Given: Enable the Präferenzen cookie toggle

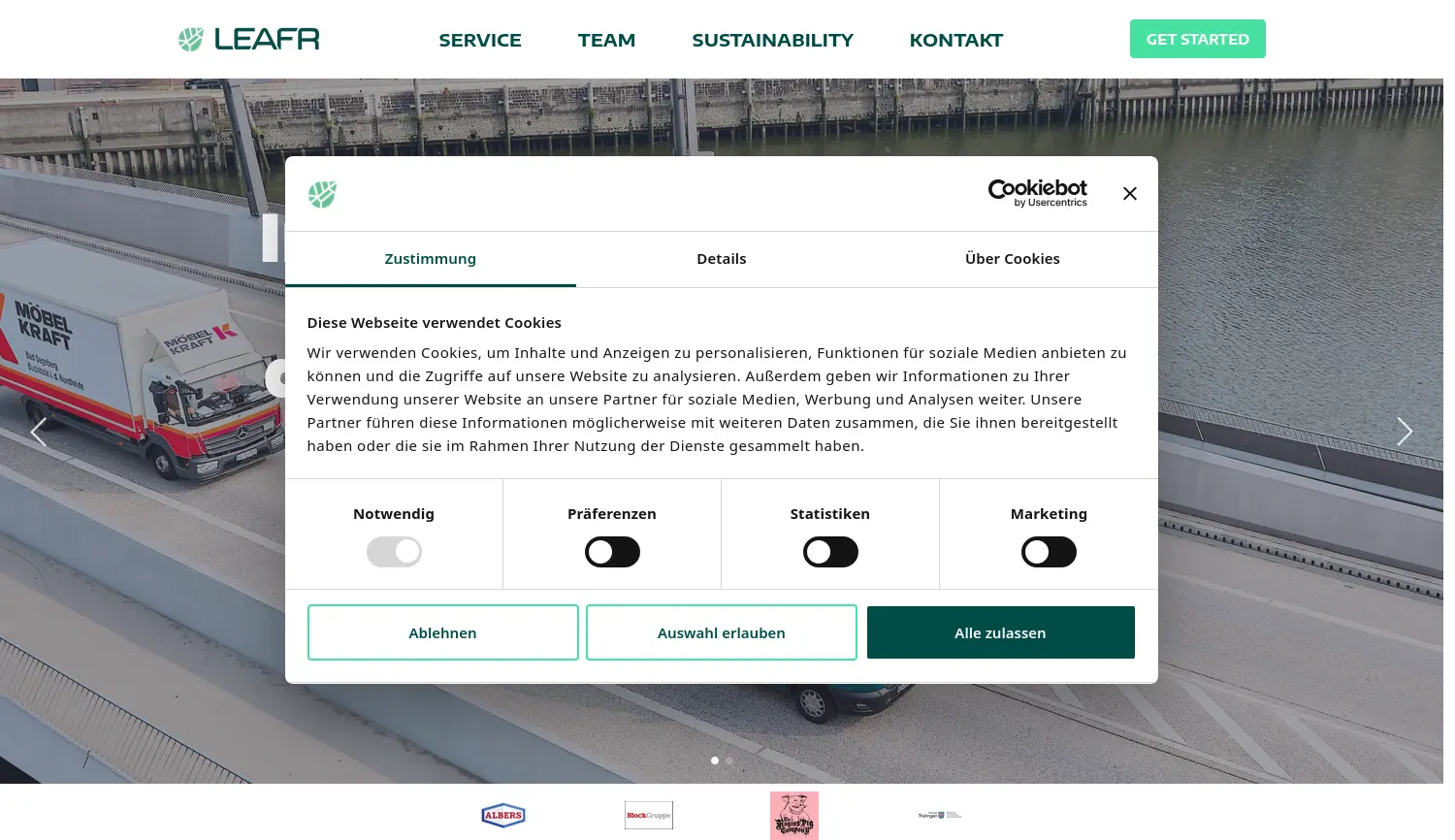Looking at the screenshot, I should (x=612, y=551).
